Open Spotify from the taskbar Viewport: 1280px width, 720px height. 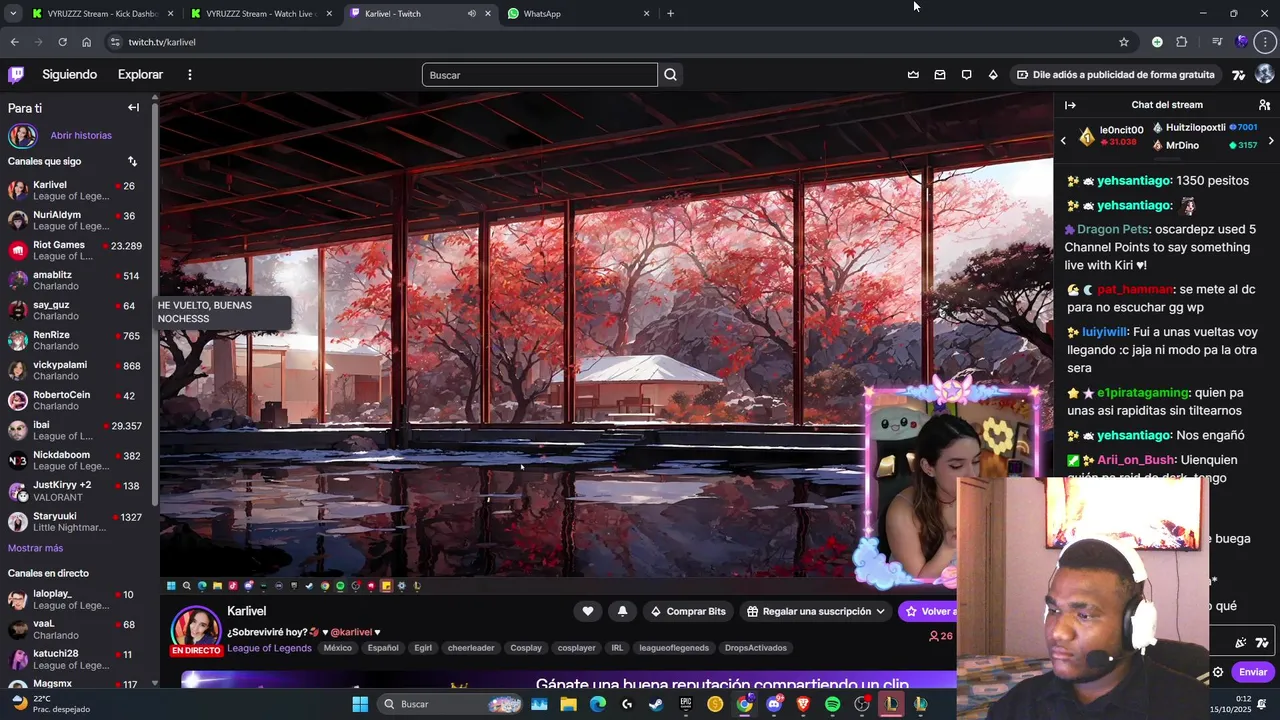(x=833, y=704)
